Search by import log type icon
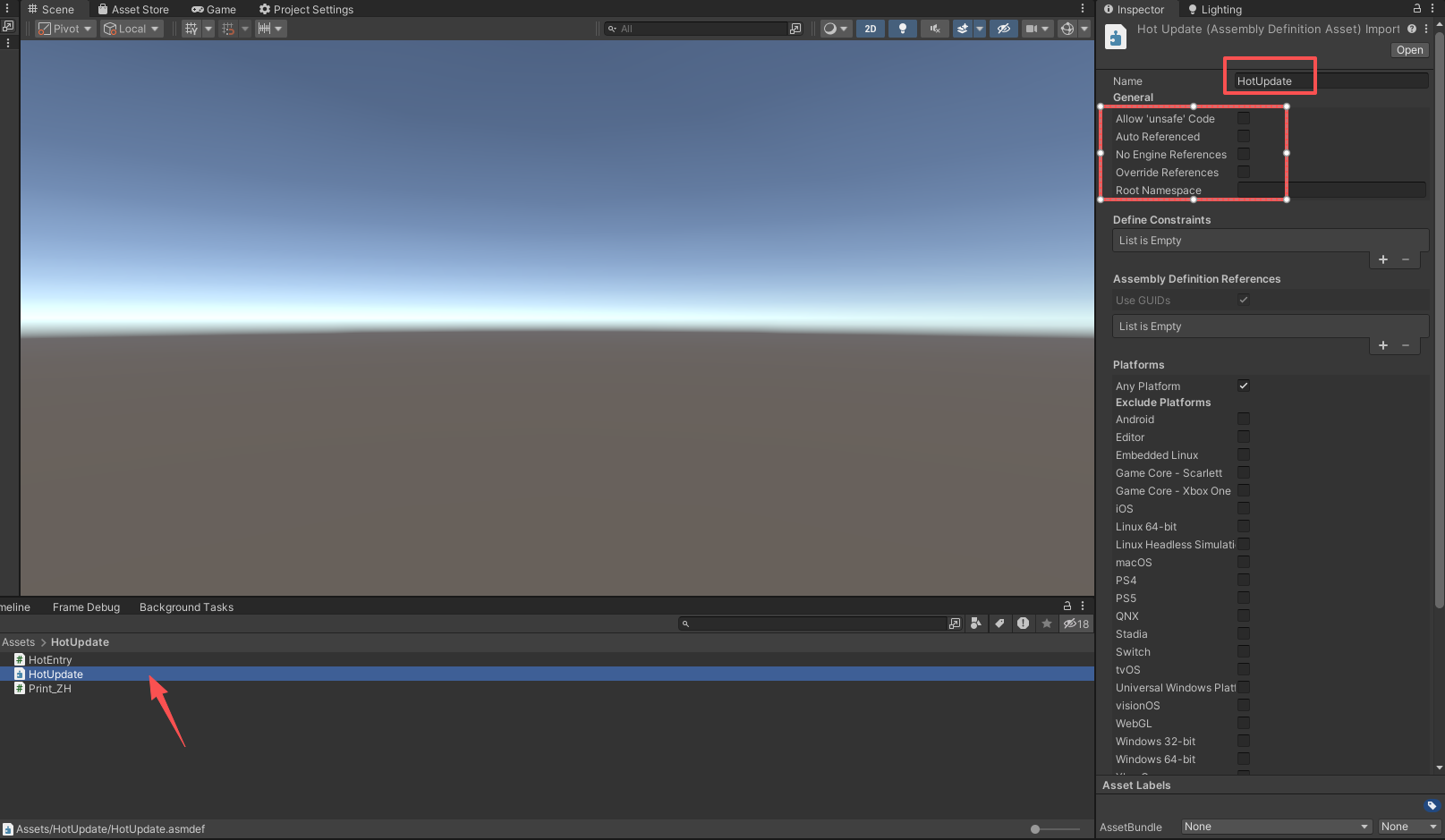This screenshot has height=840, width=1445. click(1023, 624)
